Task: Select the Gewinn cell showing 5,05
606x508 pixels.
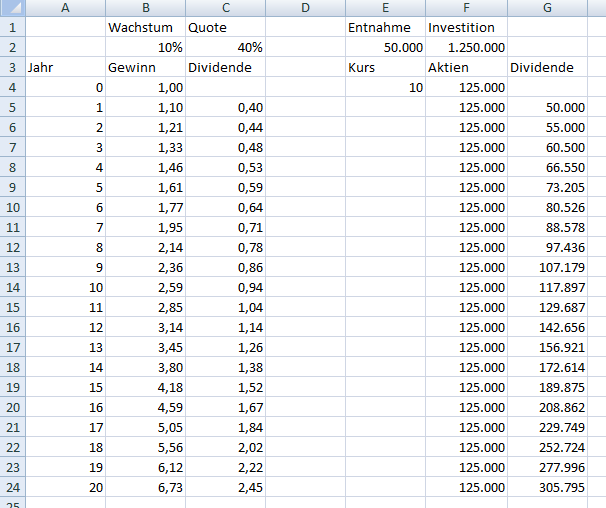Action: (145, 427)
